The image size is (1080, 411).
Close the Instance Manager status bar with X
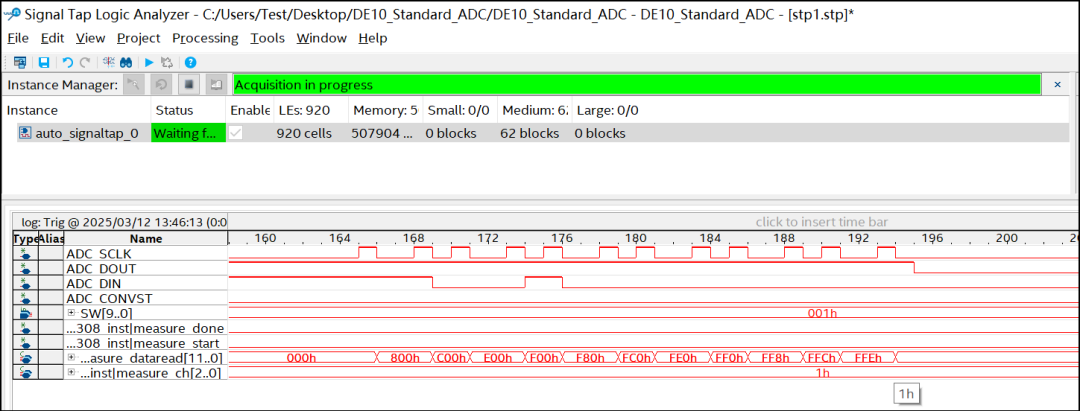click(1057, 85)
